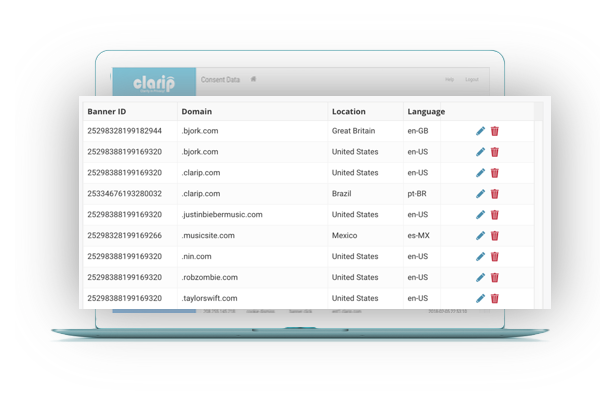Click the table's vertical scrollbar
The image size is (600, 397).
[x=538, y=205]
